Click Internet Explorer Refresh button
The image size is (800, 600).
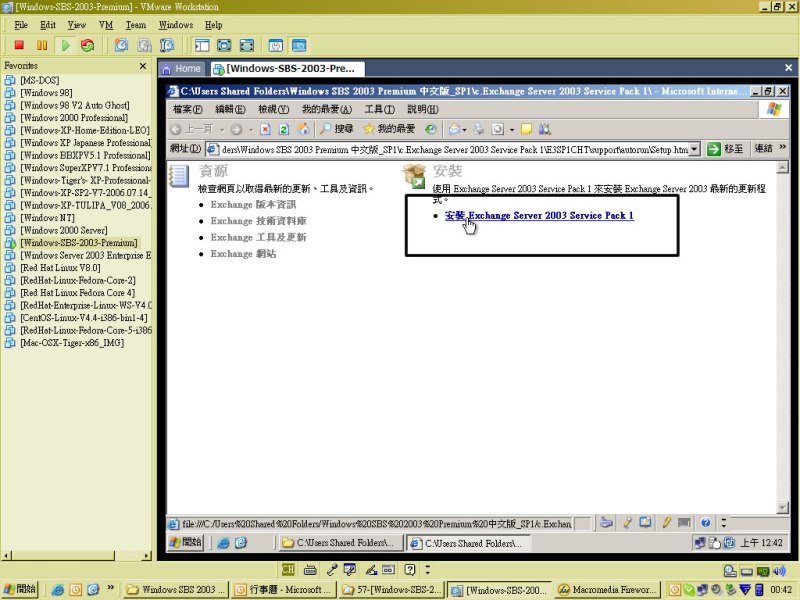(284, 130)
